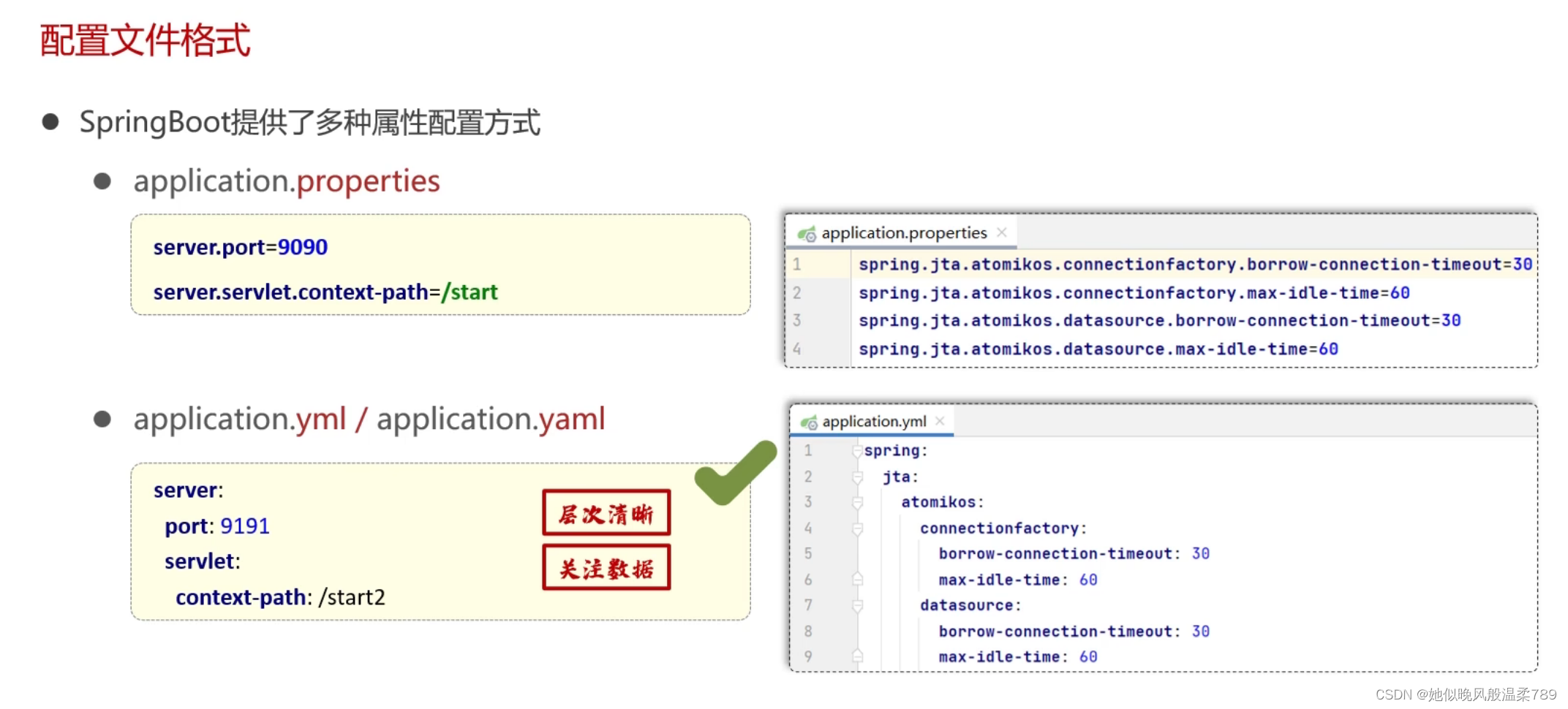Click the 'jta:' key in application.yml

click(x=900, y=477)
